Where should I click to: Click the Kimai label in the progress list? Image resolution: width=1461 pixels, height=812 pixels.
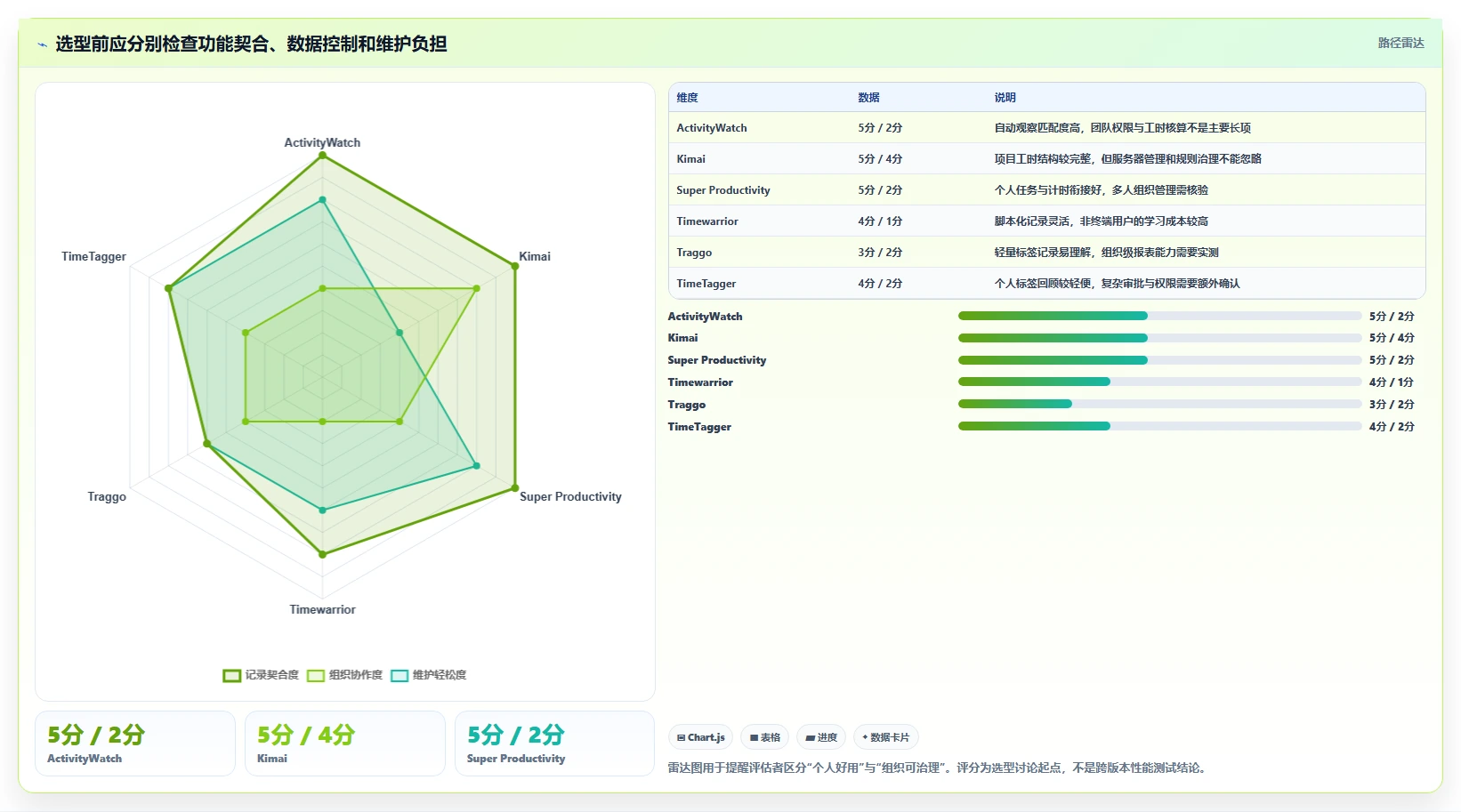682,338
